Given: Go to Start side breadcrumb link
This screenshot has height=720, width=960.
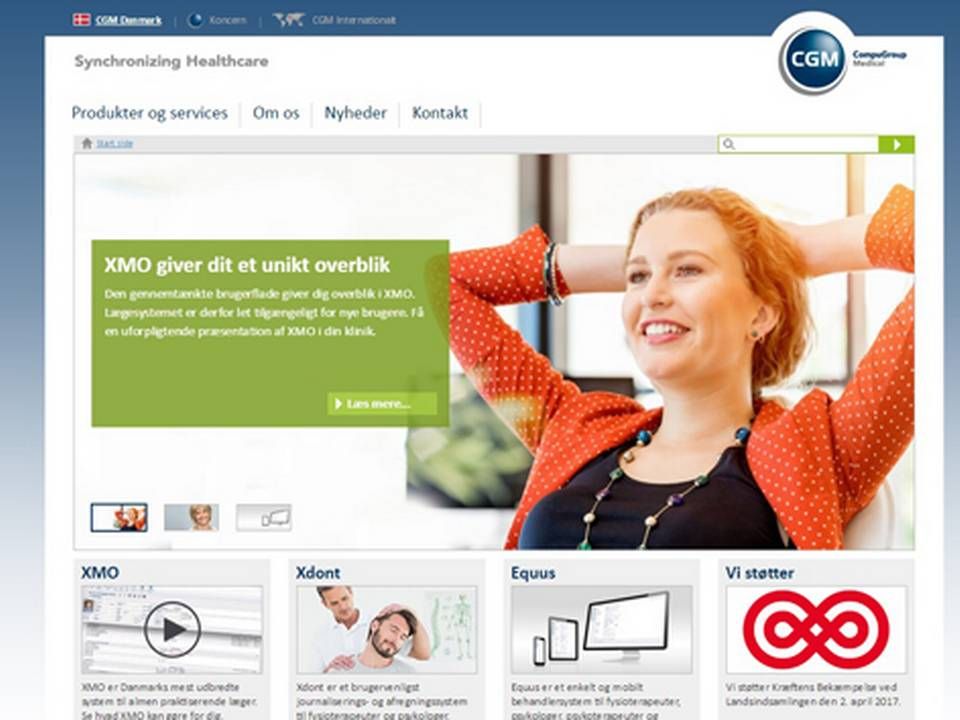Looking at the screenshot, I should coord(114,144).
